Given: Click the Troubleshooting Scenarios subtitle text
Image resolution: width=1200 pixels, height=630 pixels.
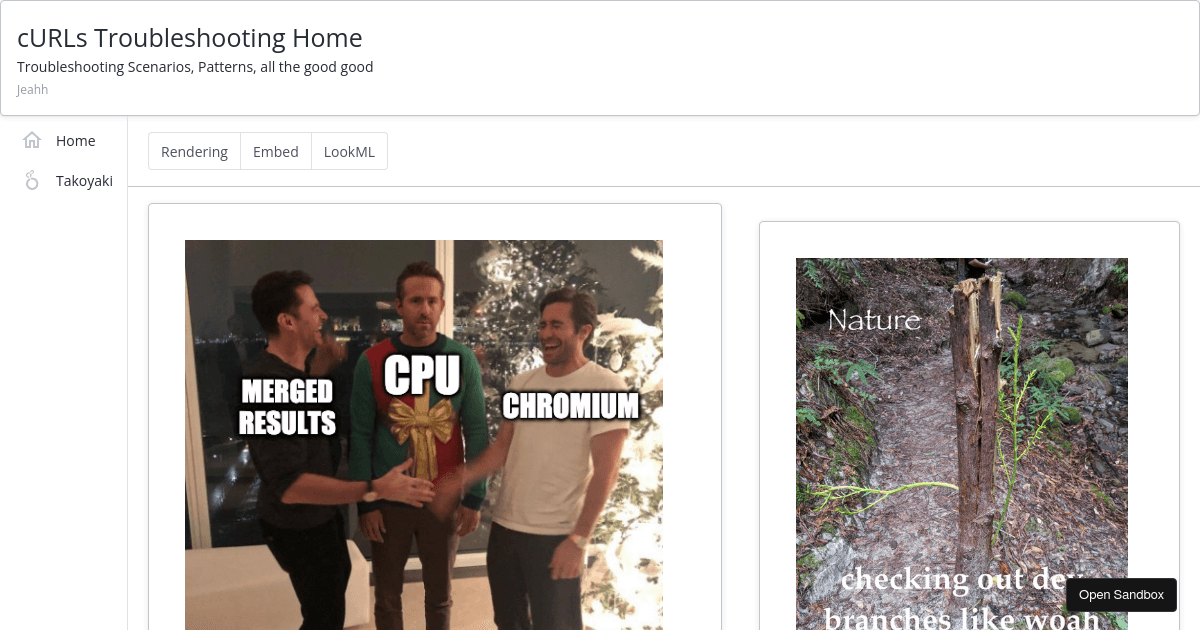Looking at the screenshot, I should [x=195, y=67].
